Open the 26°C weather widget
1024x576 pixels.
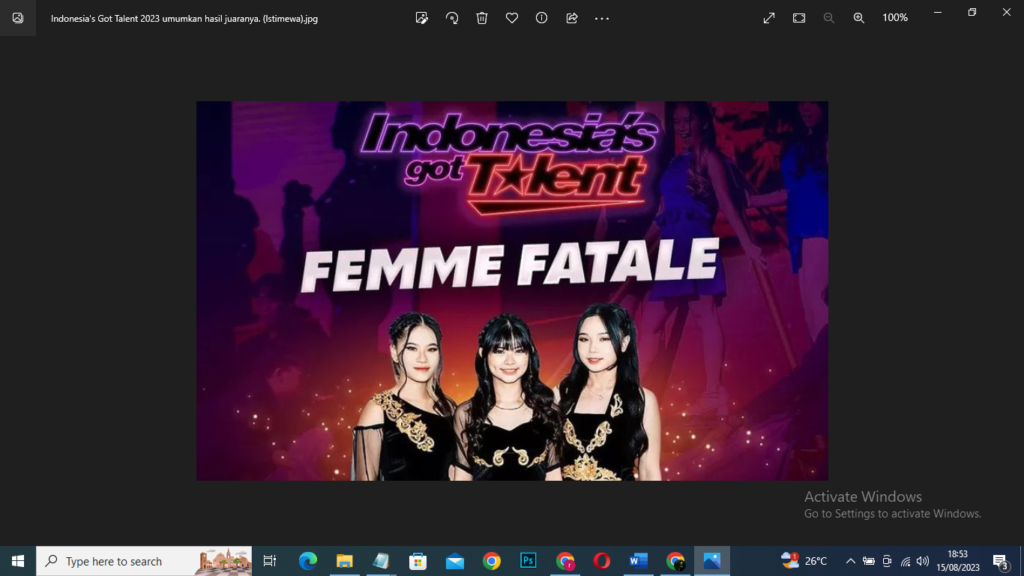point(804,560)
